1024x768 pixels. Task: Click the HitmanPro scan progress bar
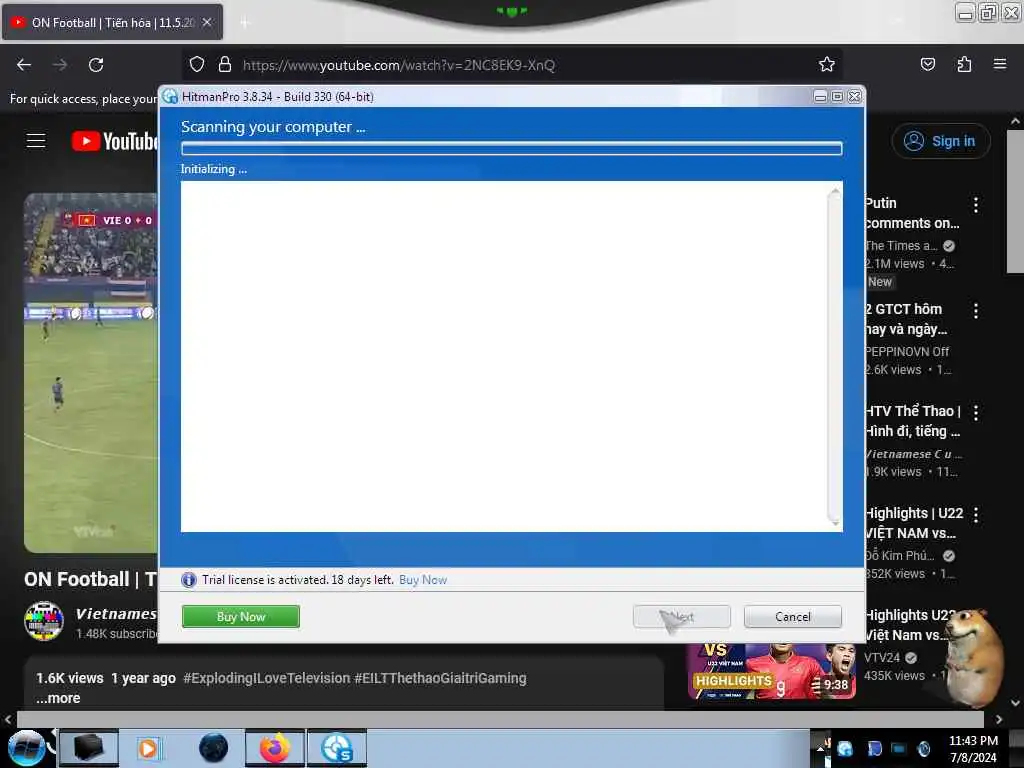coord(511,148)
